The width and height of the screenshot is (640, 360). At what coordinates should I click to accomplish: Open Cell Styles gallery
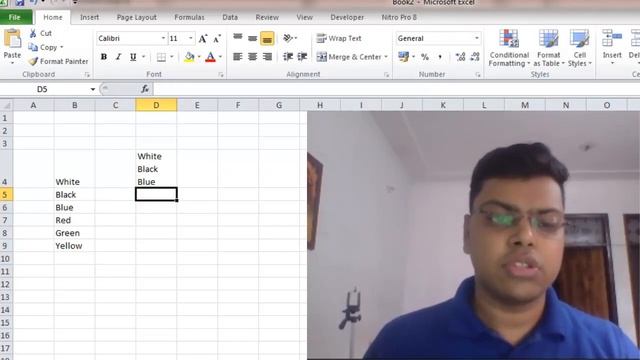coord(580,48)
